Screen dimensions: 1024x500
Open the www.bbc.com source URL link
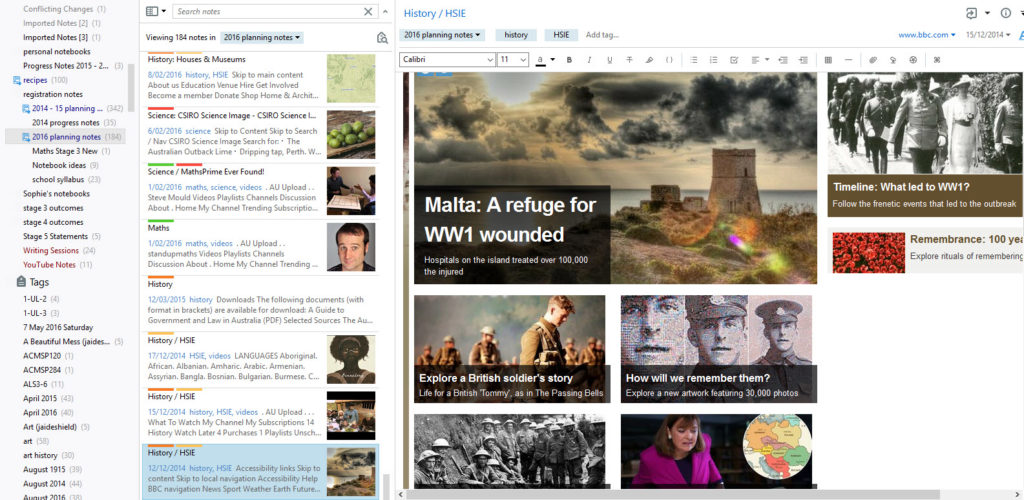coord(922,35)
